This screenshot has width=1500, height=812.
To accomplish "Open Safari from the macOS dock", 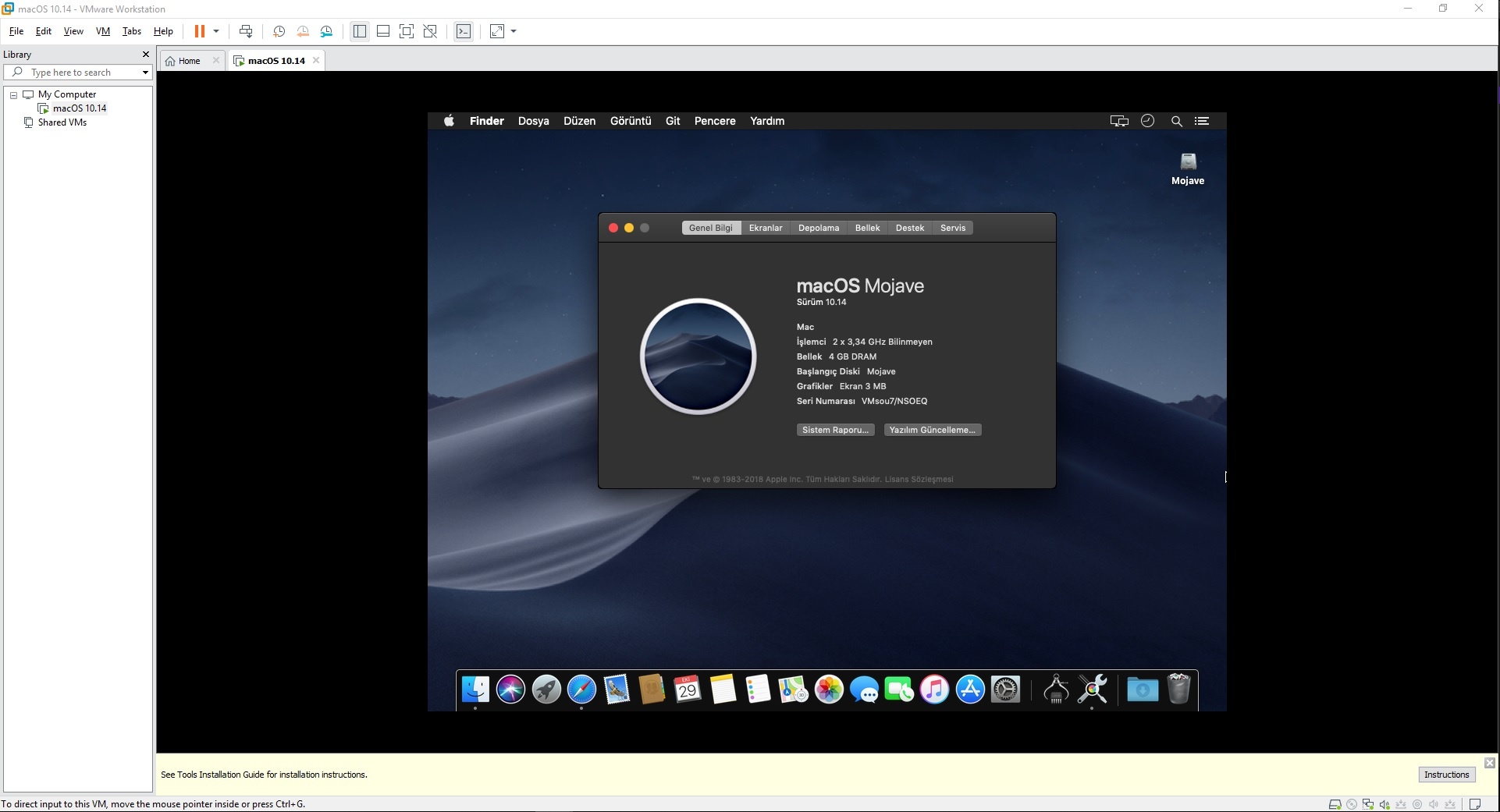I will (x=581, y=690).
